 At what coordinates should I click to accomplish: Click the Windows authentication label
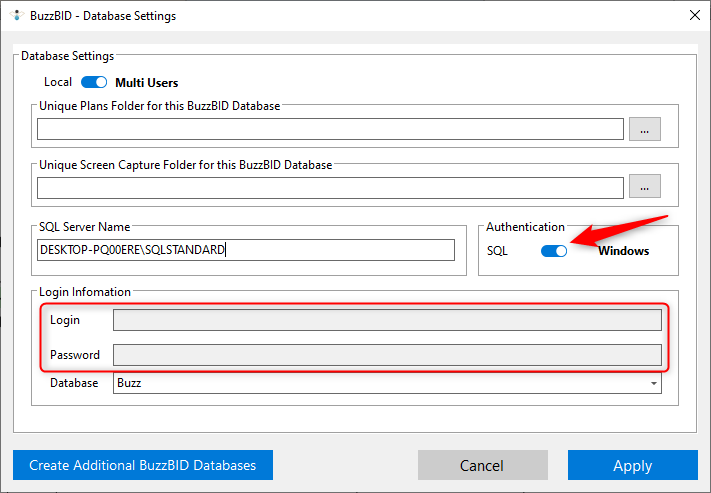623,251
